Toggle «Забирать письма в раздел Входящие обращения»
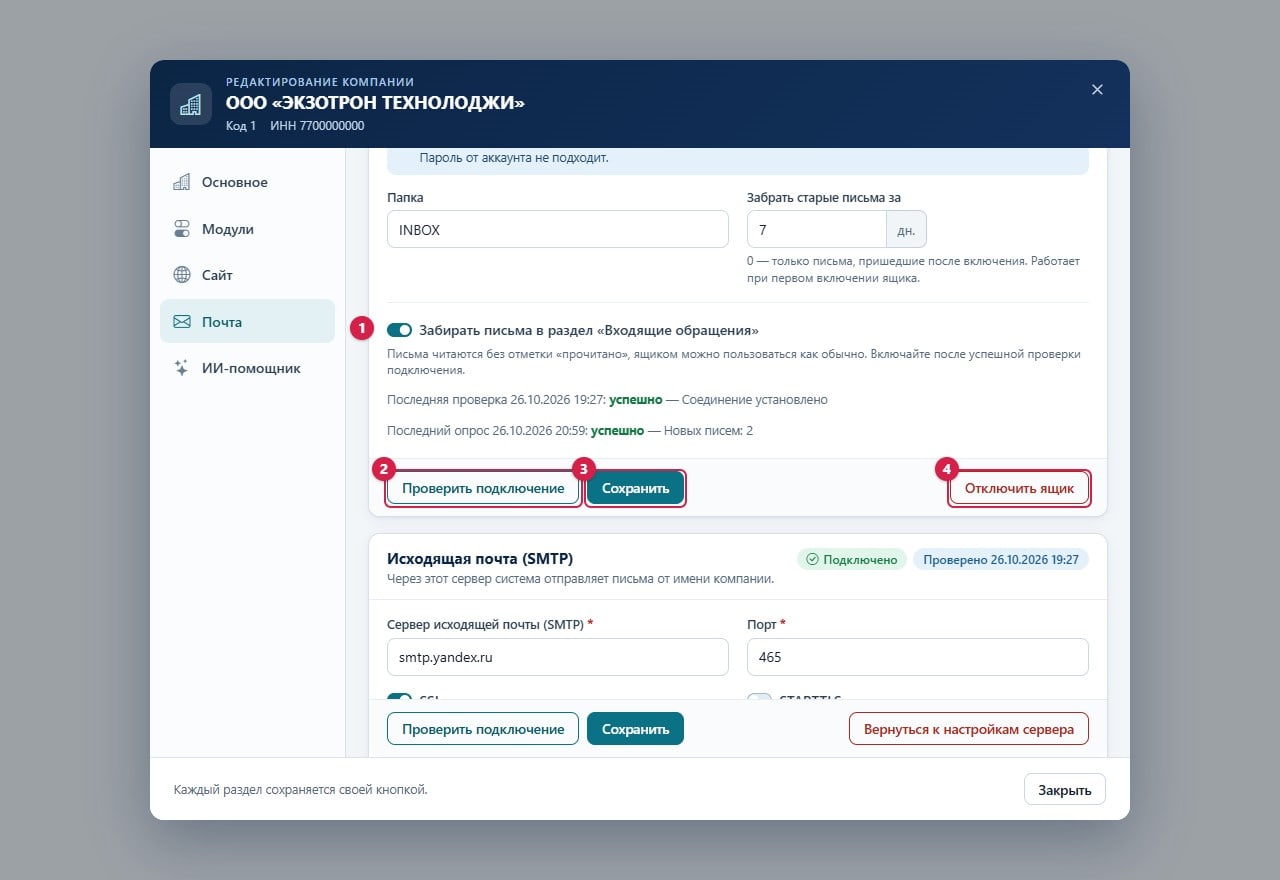Viewport: 1280px width, 880px height. (x=399, y=330)
